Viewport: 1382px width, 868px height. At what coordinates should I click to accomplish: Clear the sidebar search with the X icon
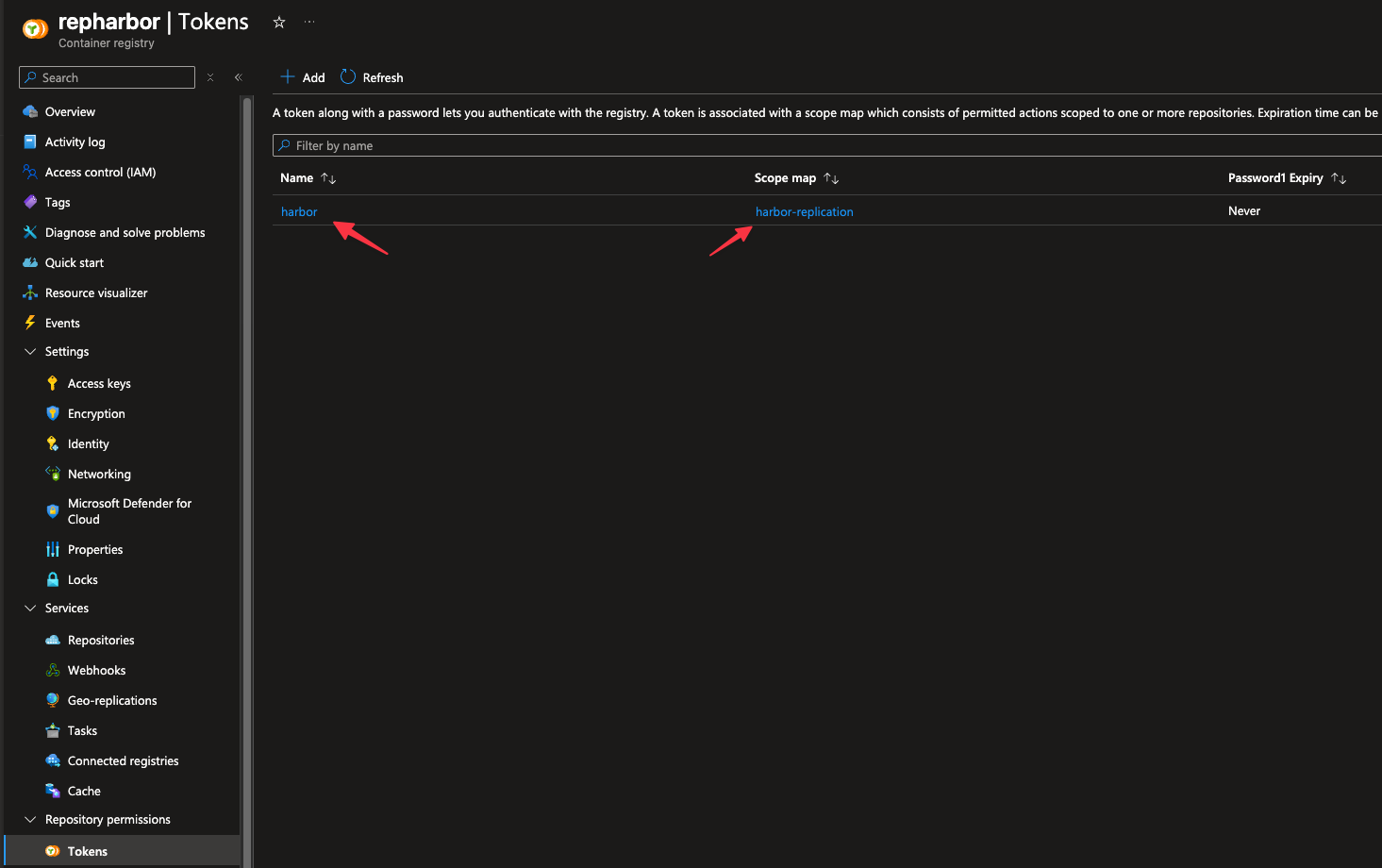point(210,77)
